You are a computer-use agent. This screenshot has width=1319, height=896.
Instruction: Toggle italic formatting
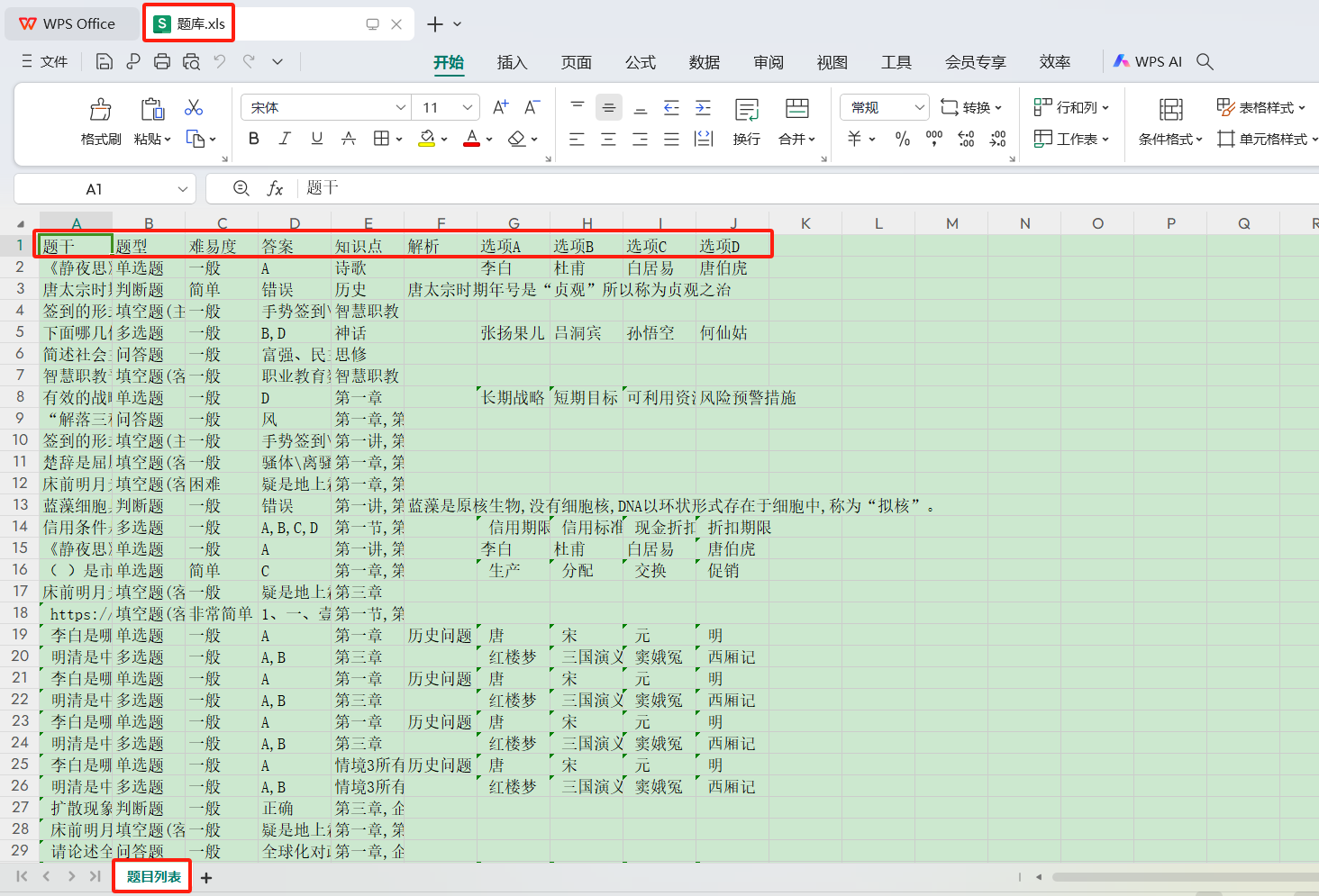(285, 139)
